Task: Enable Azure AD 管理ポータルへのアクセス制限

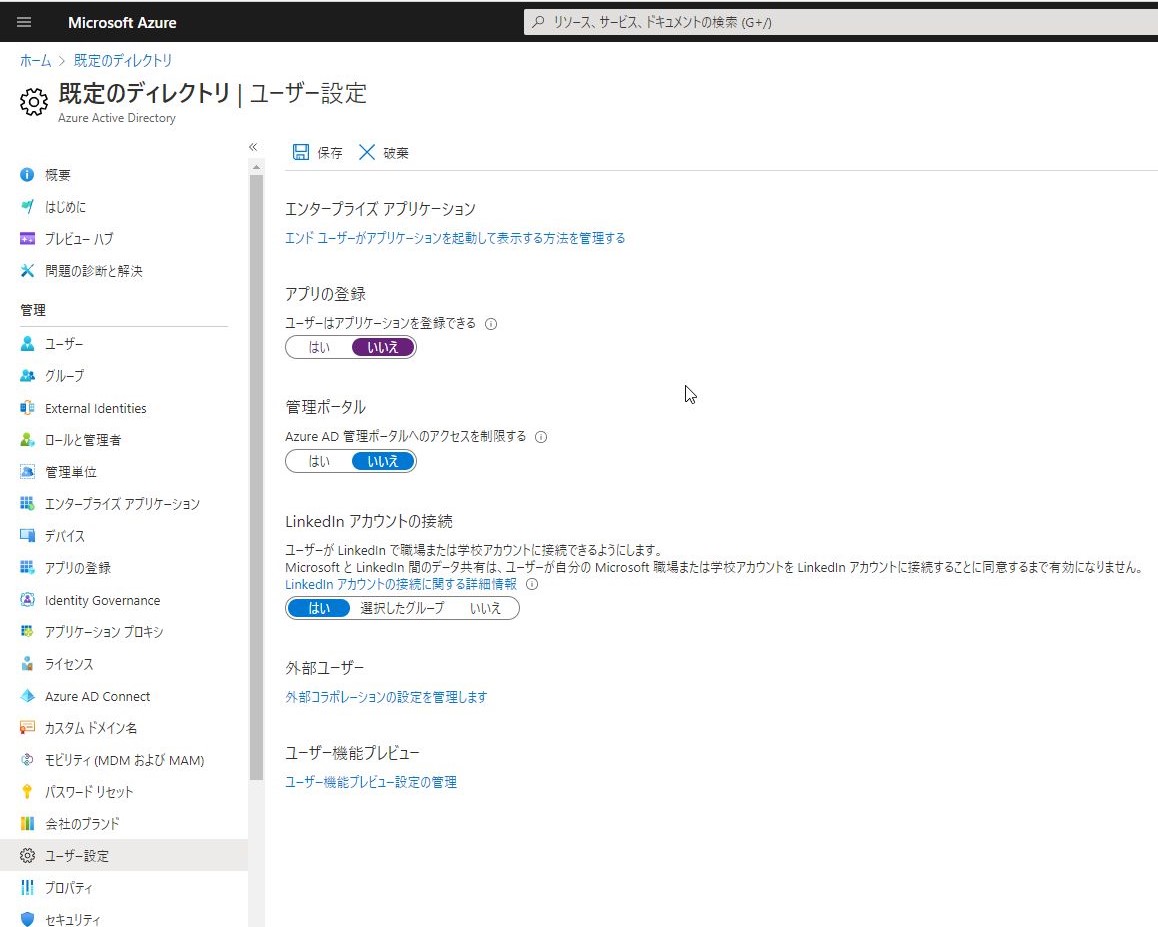Action: [318, 461]
